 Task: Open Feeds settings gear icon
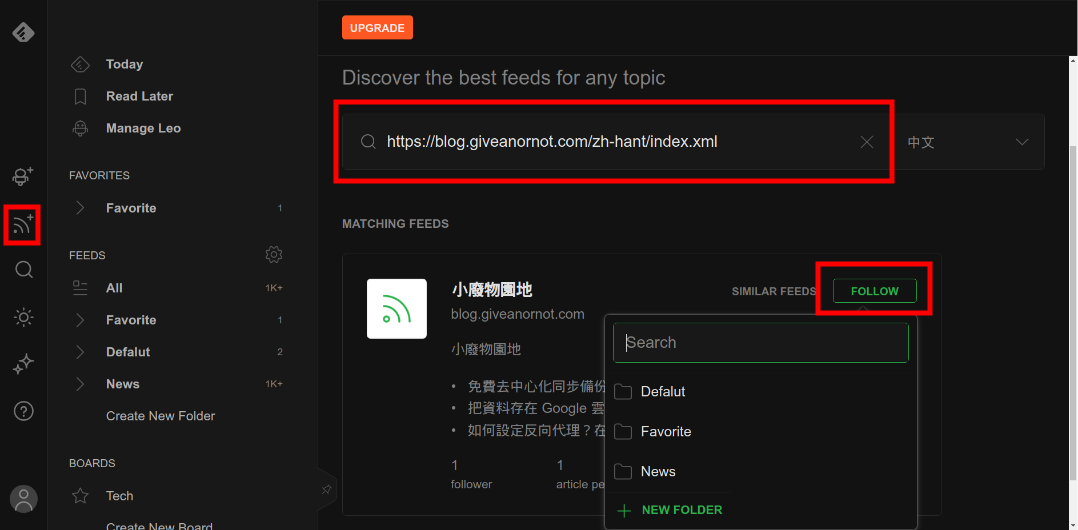pos(274,255)
